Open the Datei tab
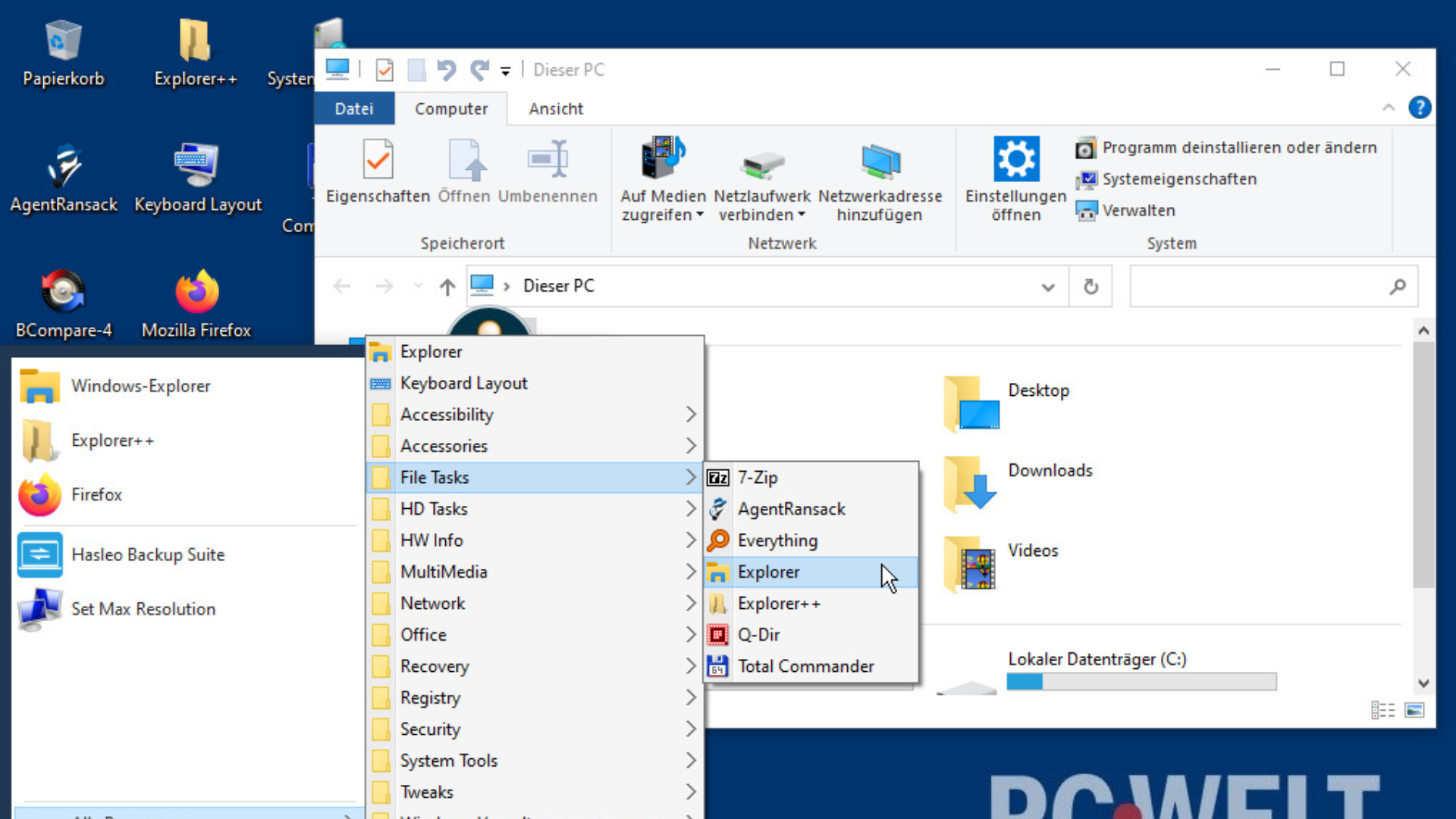This screenshot has height=819, width=1456. tap(354, 108)
